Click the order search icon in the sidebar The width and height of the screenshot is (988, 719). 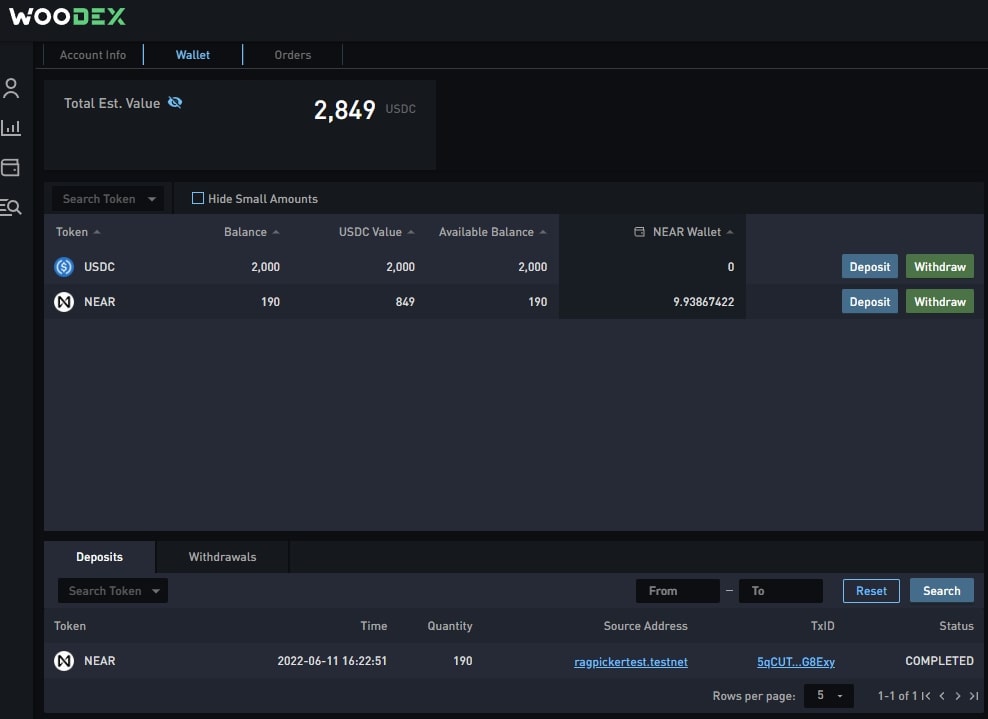(12, 207)
